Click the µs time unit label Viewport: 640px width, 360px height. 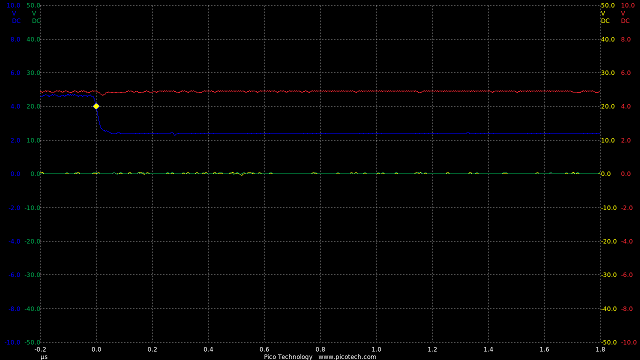[x=44, y=357]
